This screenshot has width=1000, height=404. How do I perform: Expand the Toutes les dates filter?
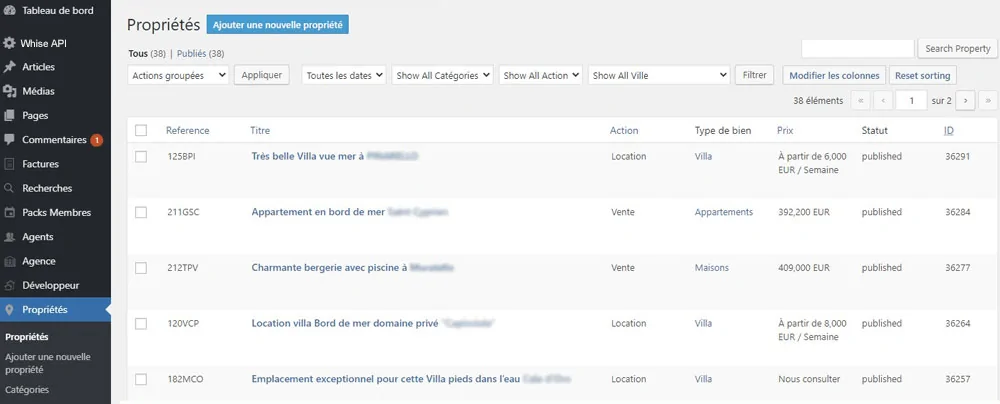345,75
